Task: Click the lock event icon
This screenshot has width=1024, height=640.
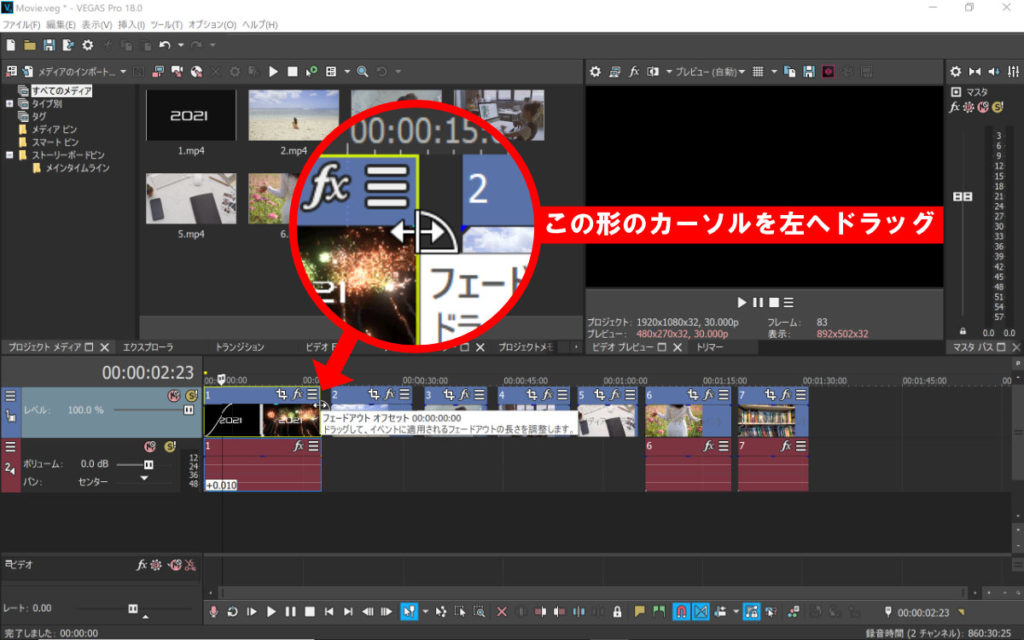Action: [617, 611]
